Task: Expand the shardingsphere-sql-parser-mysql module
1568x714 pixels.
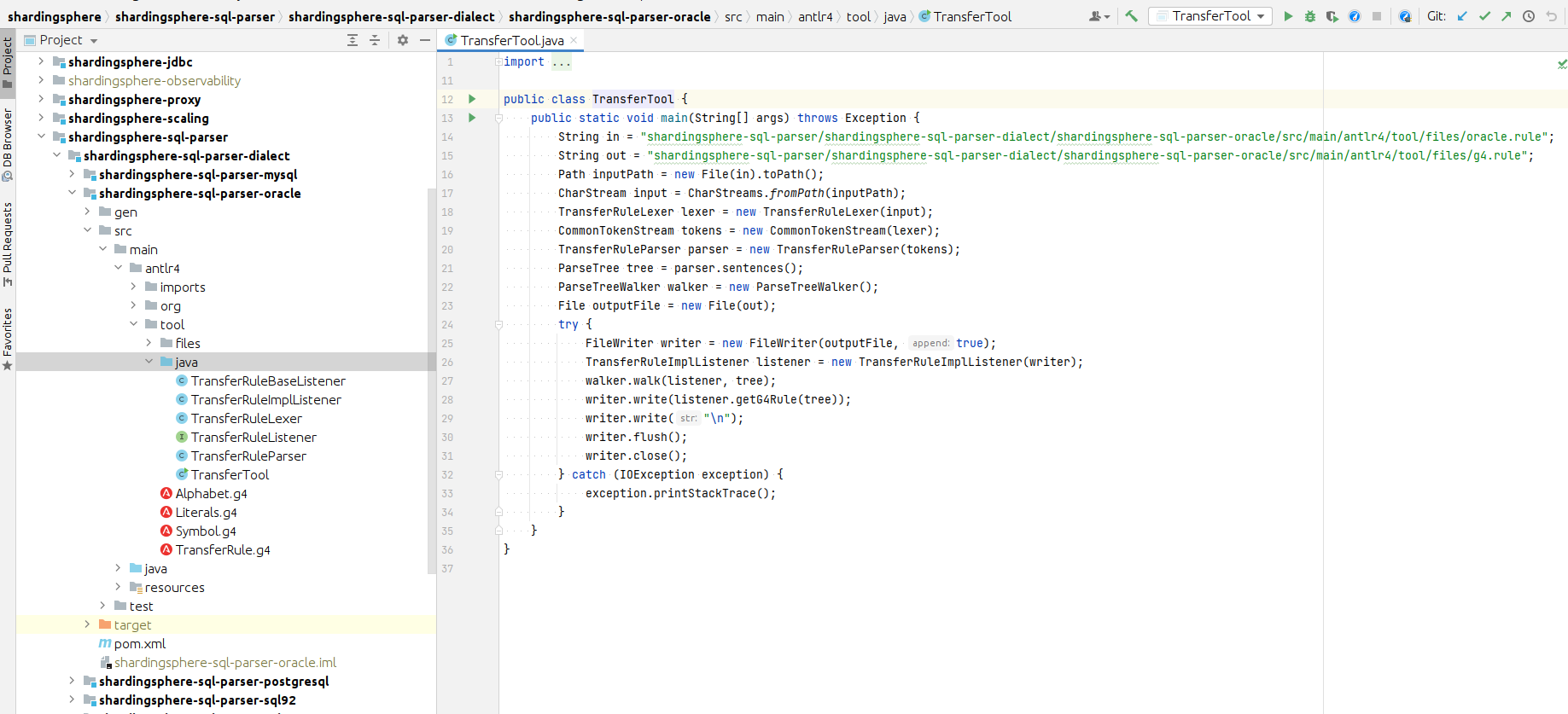Action: 72,174
